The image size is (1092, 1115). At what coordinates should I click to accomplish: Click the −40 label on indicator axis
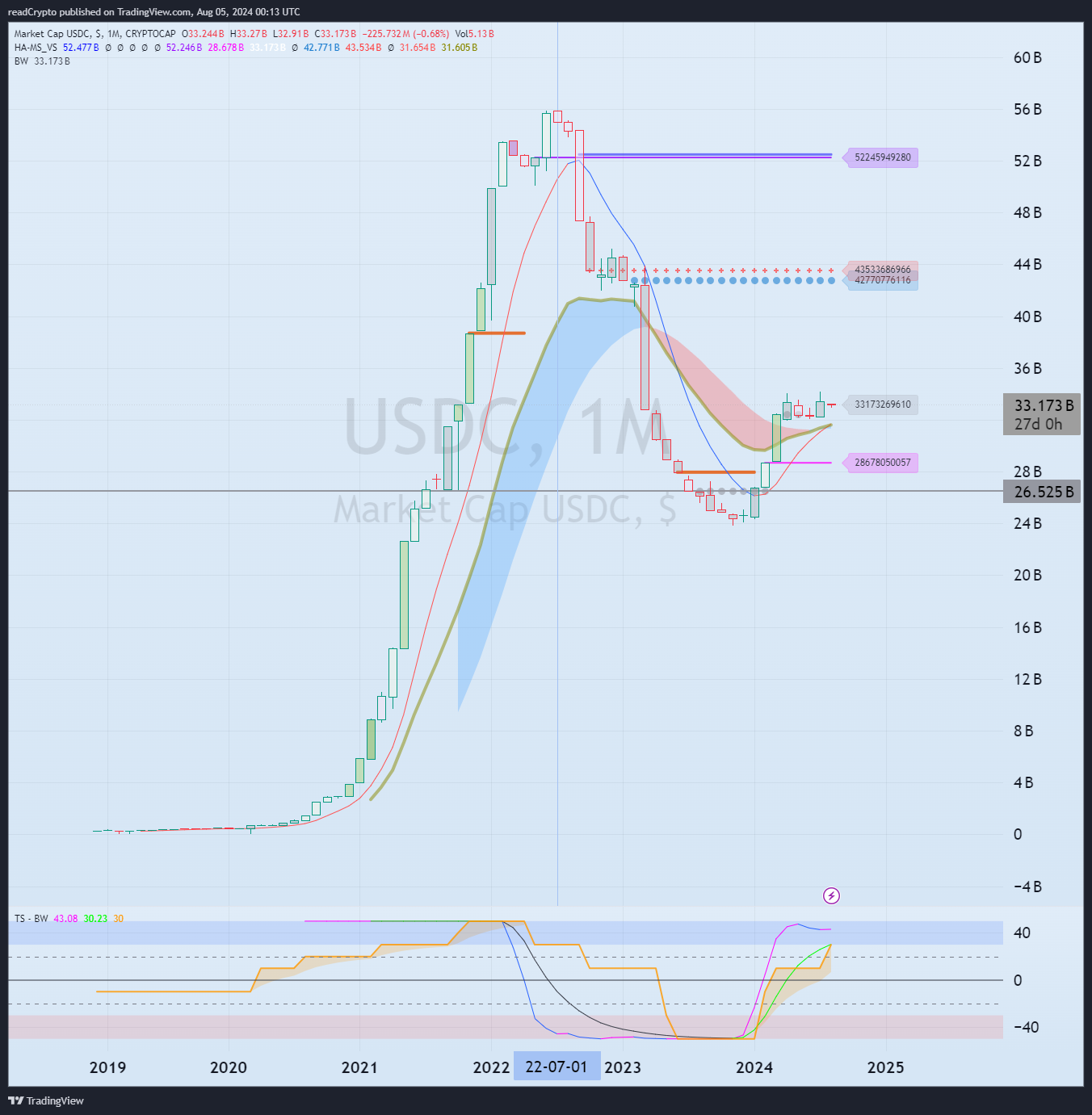point(1026,1027)
